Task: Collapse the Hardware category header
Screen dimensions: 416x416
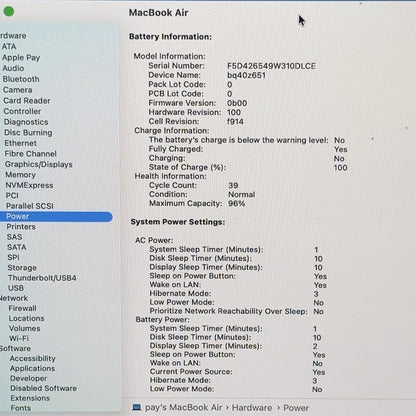Action: click(x=13, y=36)
